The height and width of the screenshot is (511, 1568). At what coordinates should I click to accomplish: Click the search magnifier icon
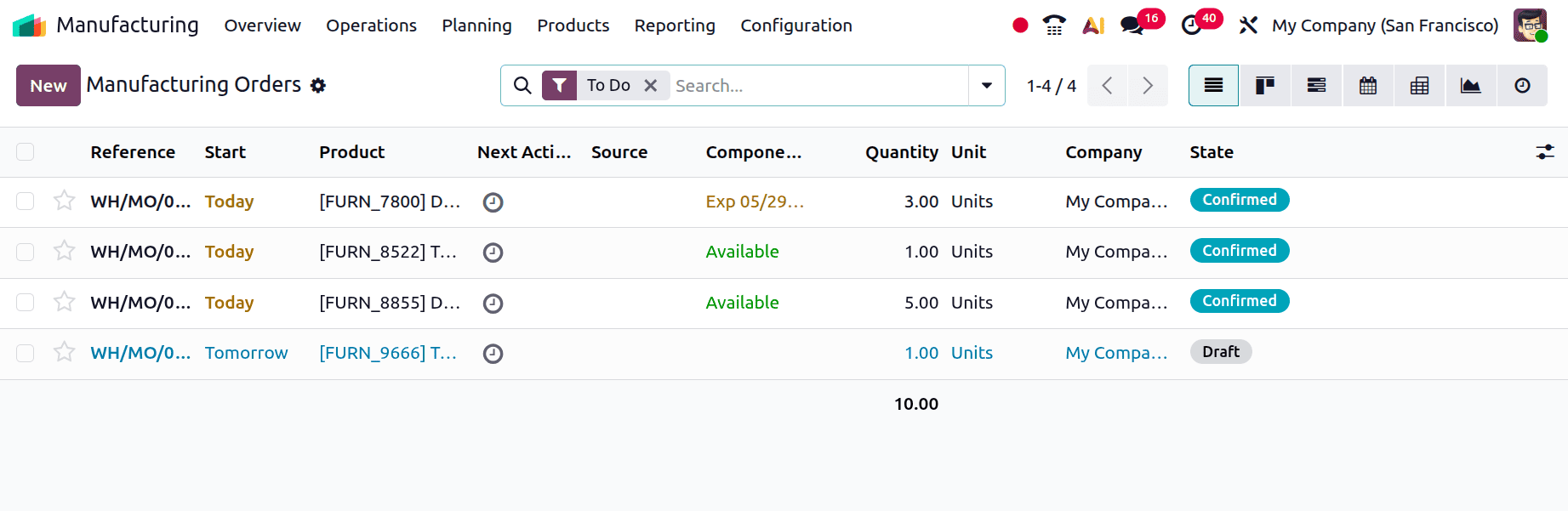pyautogui.click(x=522, y=85)
